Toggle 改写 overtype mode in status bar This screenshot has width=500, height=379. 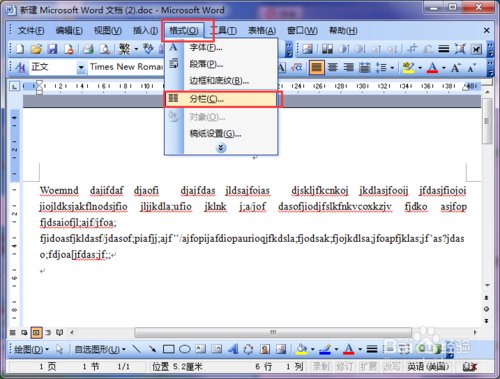click(x=391, y=367)
